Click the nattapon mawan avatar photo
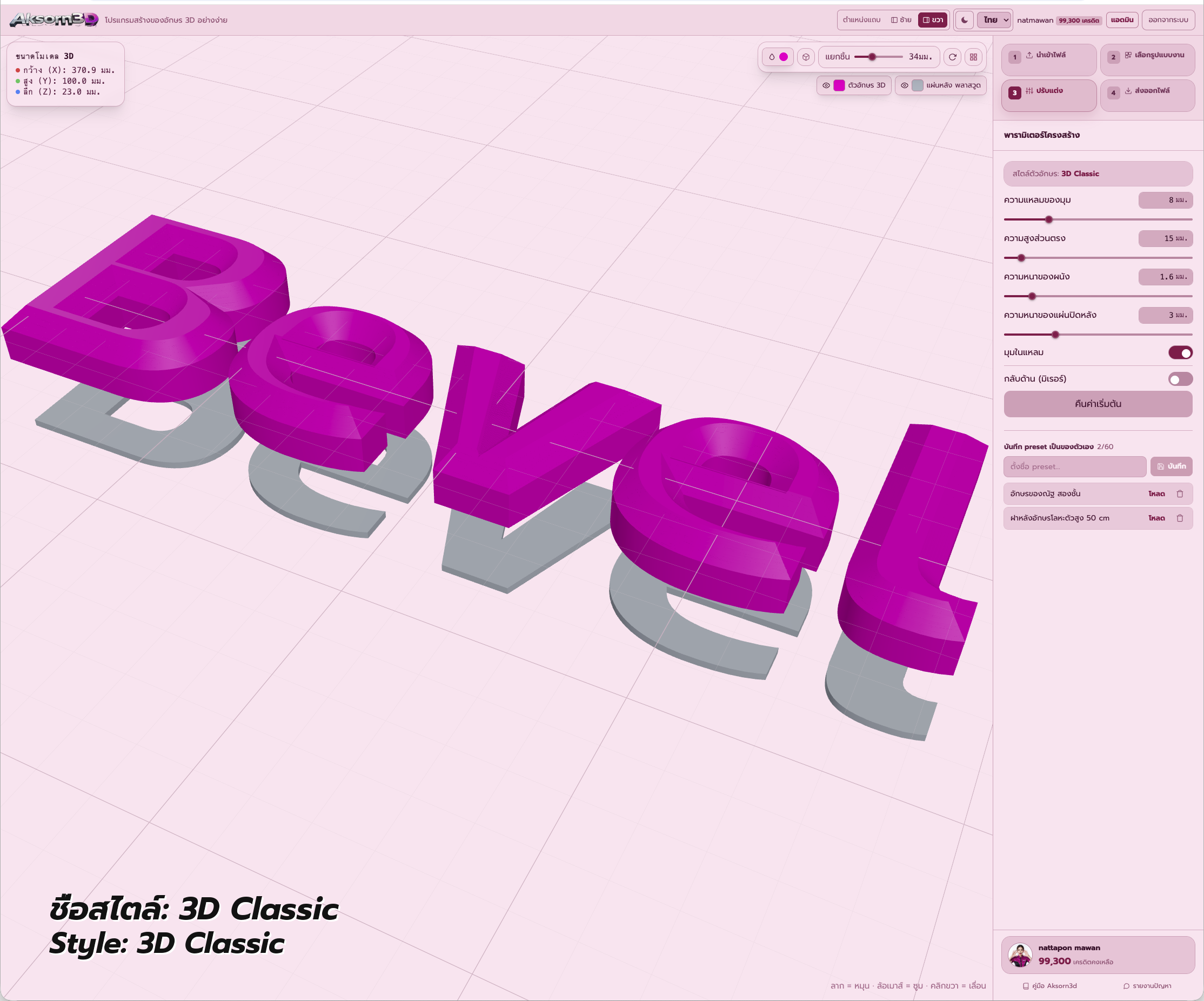The image size is (1204, 1001). click(1020, 955)
